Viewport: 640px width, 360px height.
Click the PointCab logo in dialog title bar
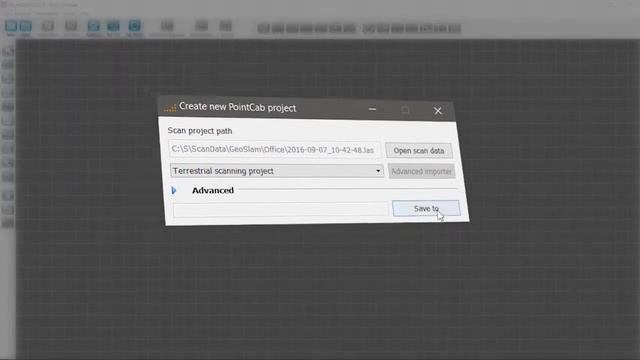(x=170, y=108)
